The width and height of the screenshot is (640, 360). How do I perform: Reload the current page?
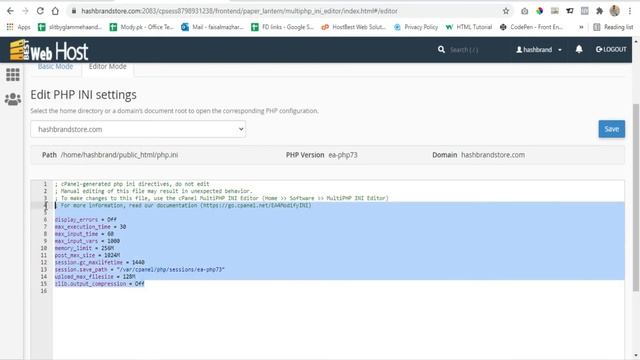[x=40, y=11]
